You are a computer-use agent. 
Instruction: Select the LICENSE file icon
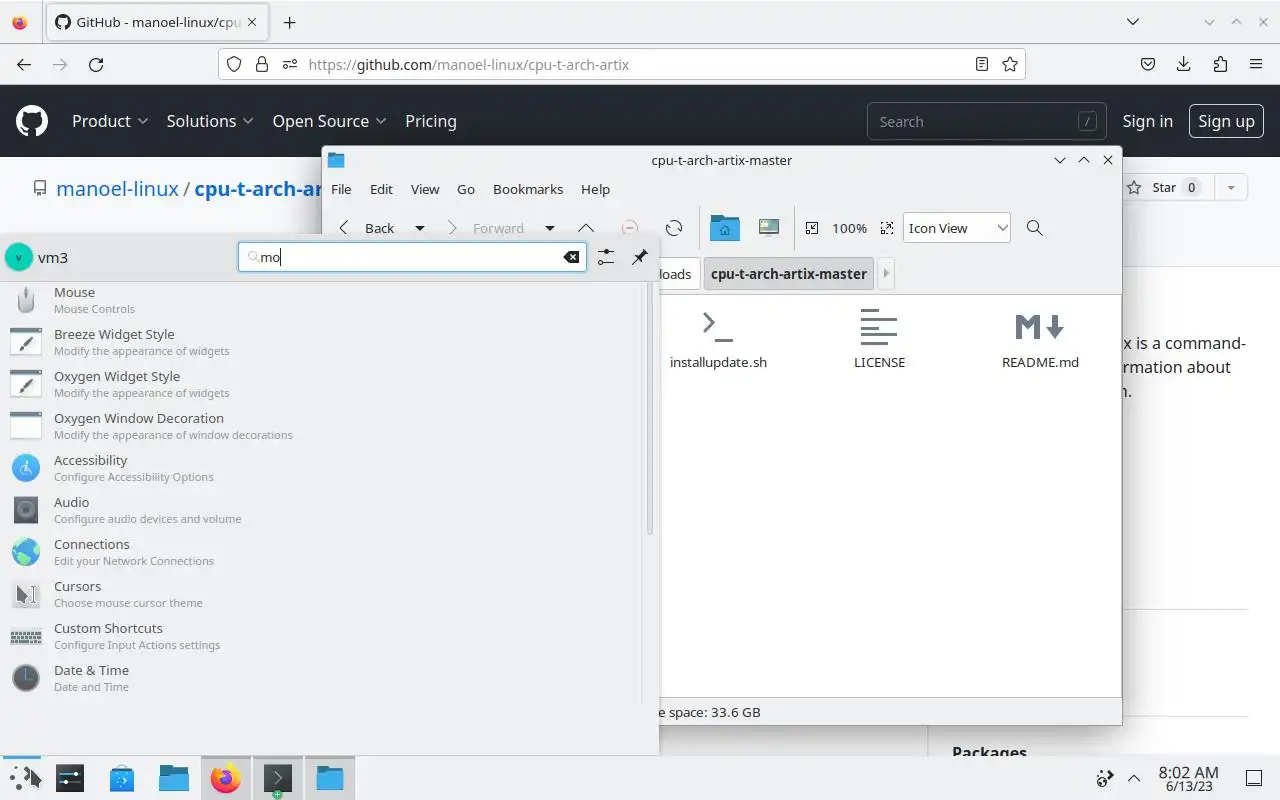(879, 327)
